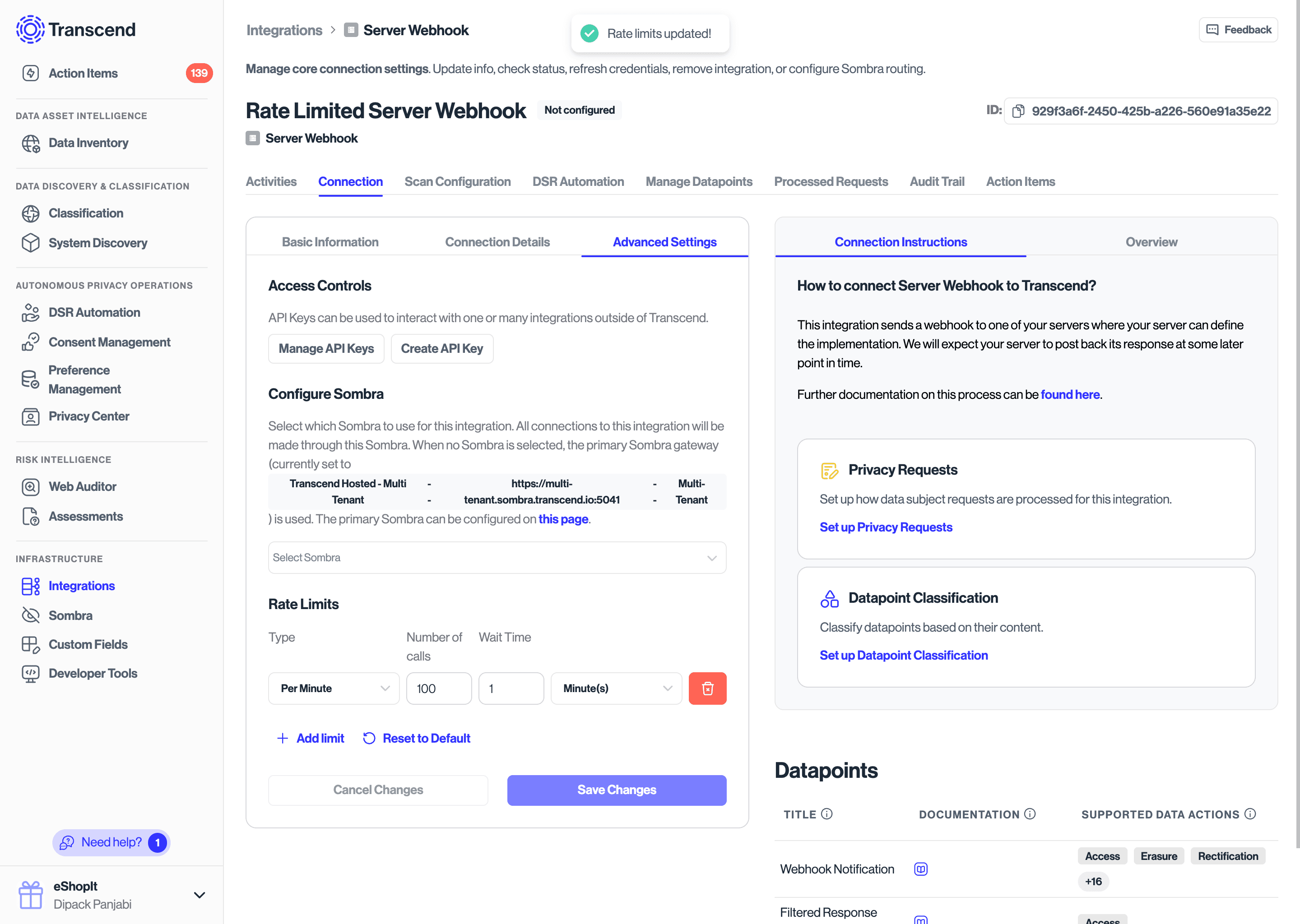Select the Web Auditor magnifier icon
The width and height of the screenshot is (1300, 924).
tap(30, 486)
